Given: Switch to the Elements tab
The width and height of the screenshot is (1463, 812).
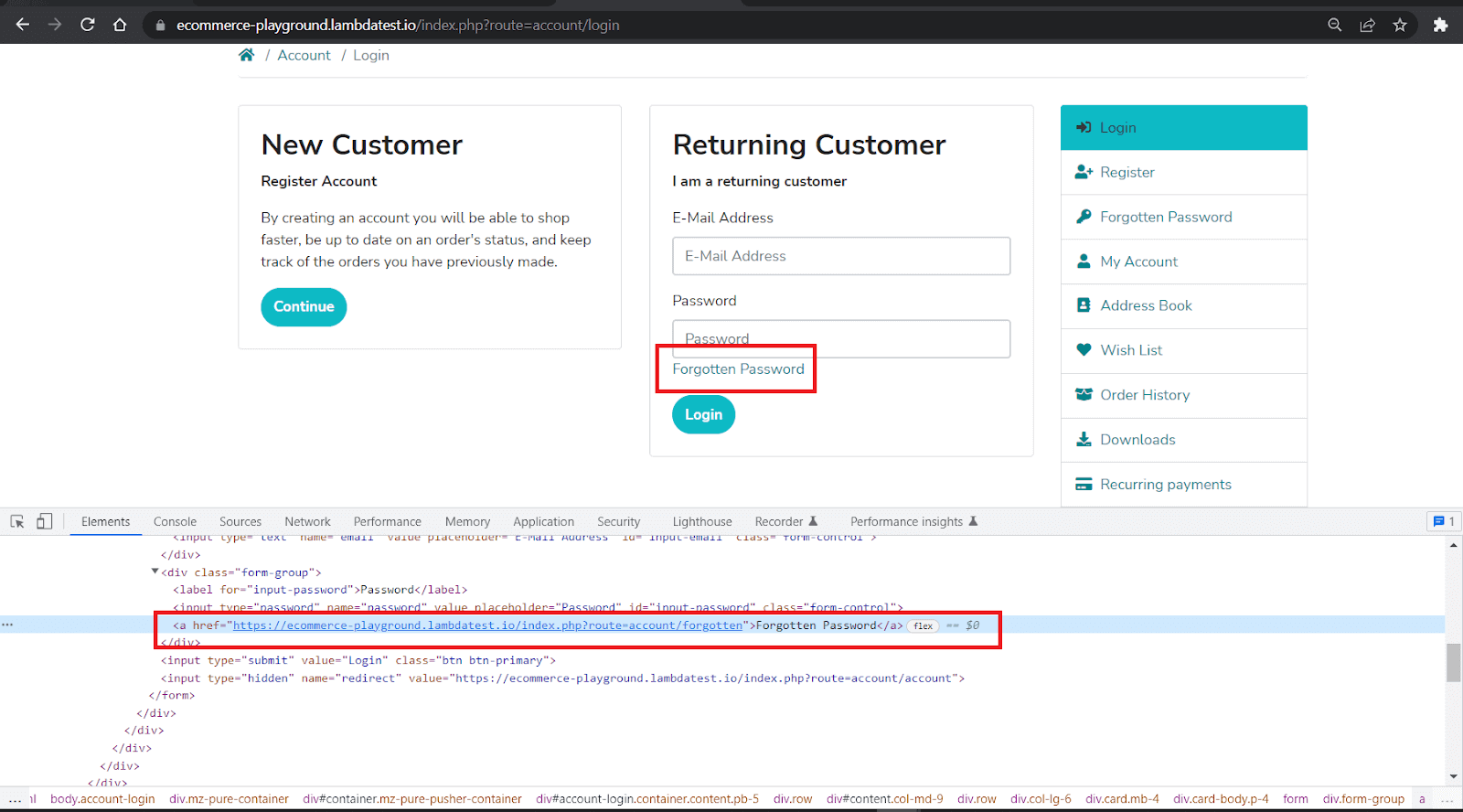Looking at the screenshot, I should point(105,521).
